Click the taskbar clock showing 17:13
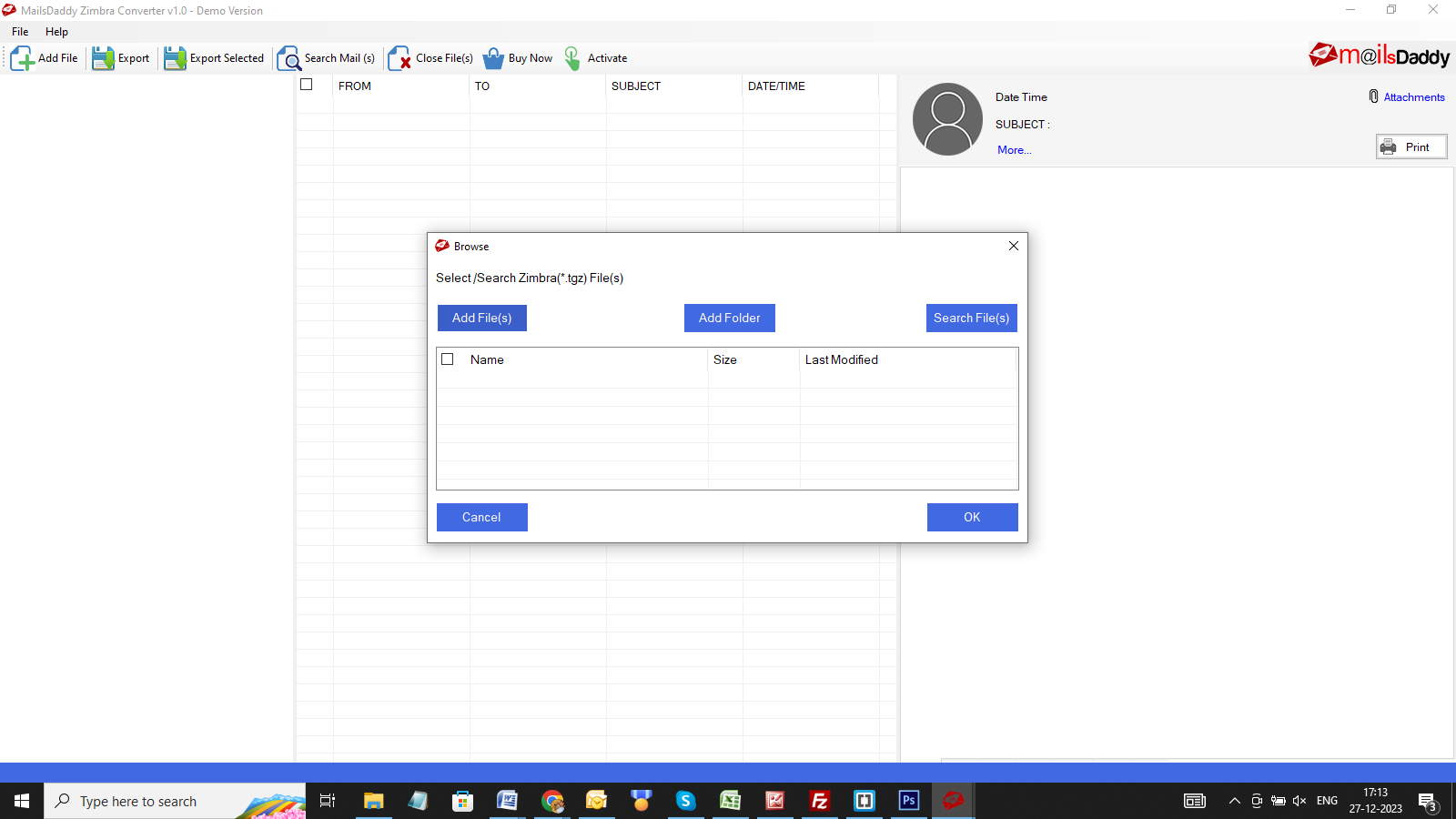The height and width of the screenshot is (819, 1456). point(1376,801)
